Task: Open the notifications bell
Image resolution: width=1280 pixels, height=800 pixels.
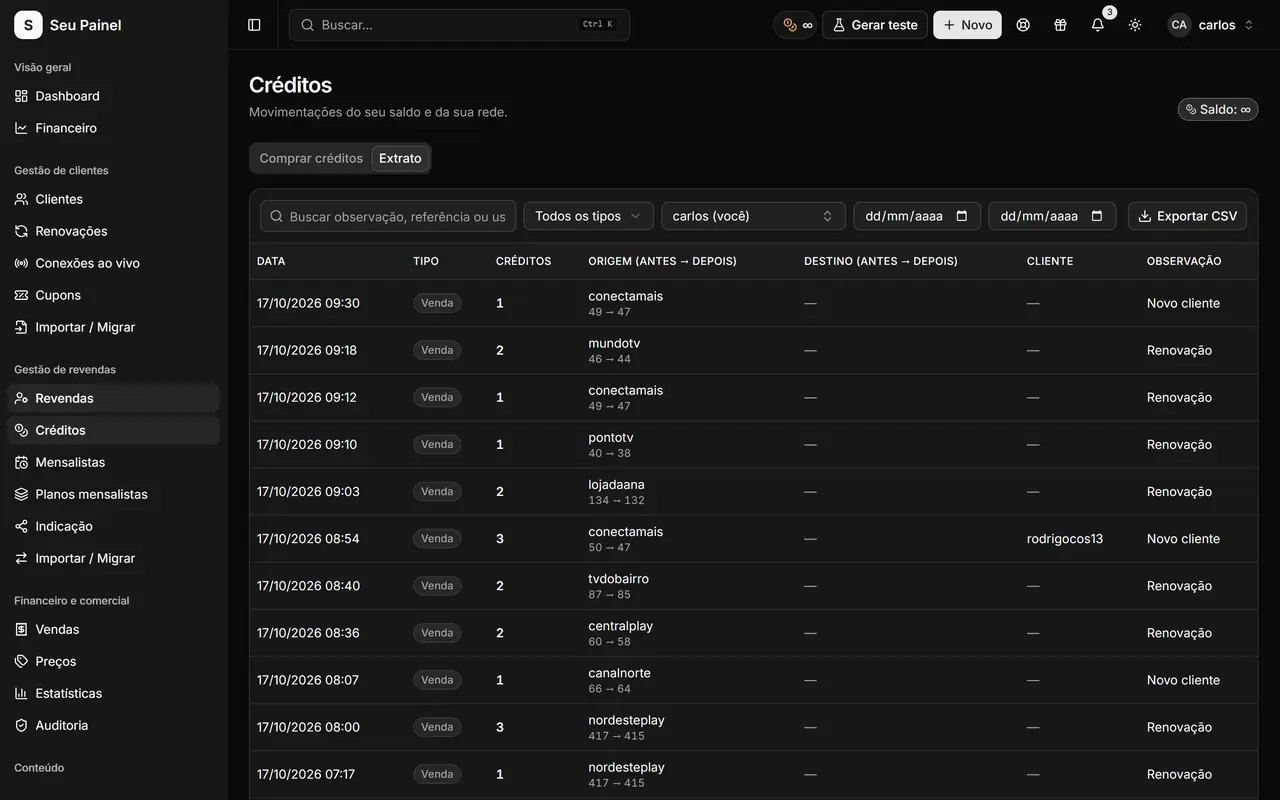Action: [1098, 25]
